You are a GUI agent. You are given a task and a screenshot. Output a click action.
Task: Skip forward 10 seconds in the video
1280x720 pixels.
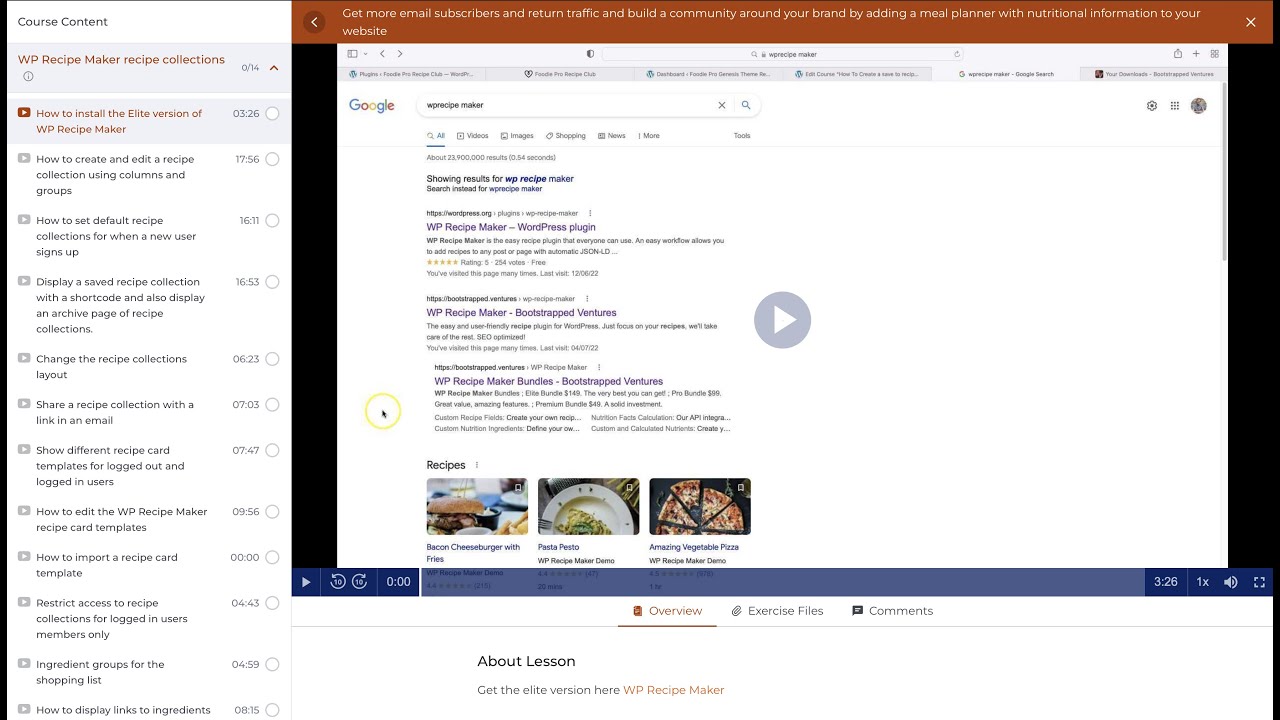pos(360,582)
